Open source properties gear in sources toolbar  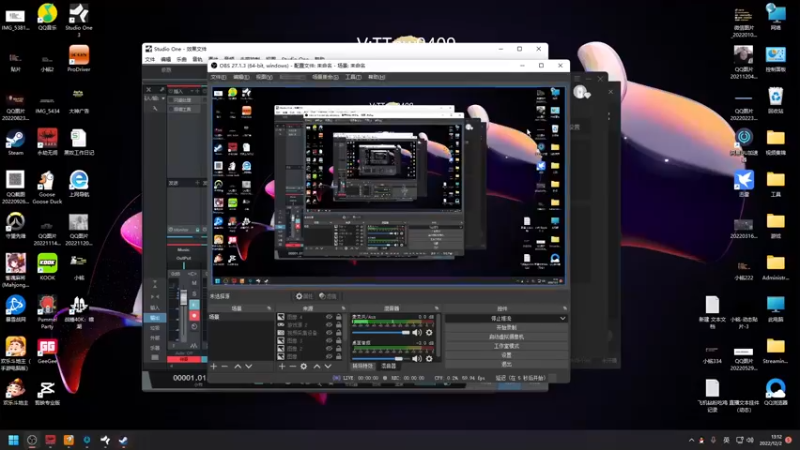coord(304,366)
